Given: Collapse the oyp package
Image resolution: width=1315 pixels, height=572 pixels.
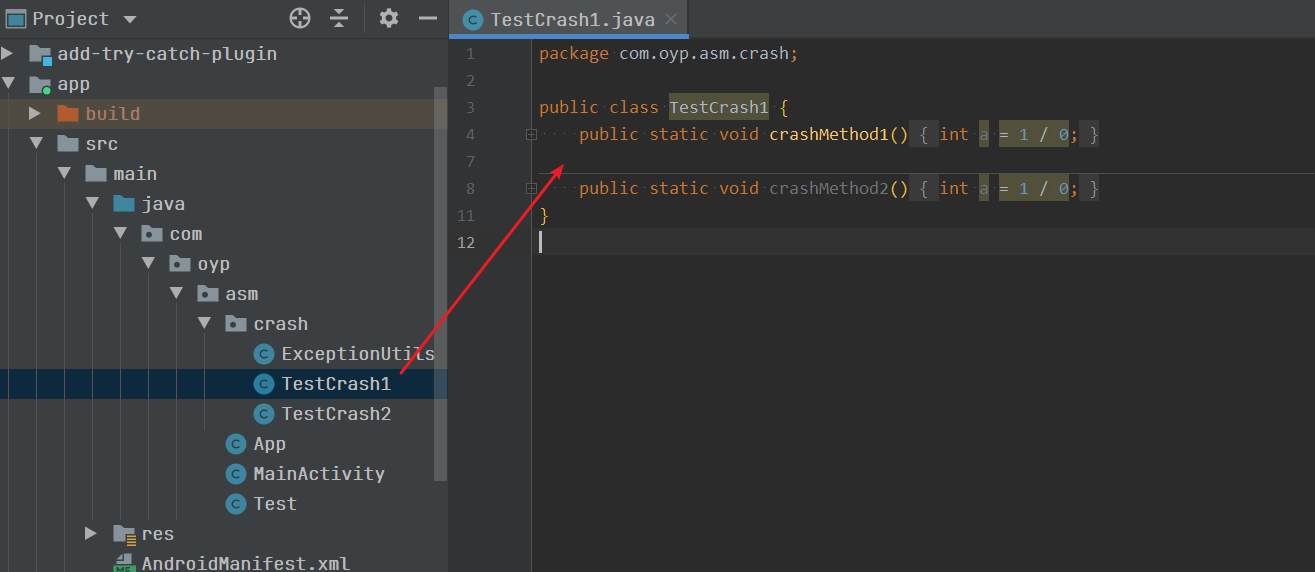Looking at the screenshot, I should [x=148, y=264].
